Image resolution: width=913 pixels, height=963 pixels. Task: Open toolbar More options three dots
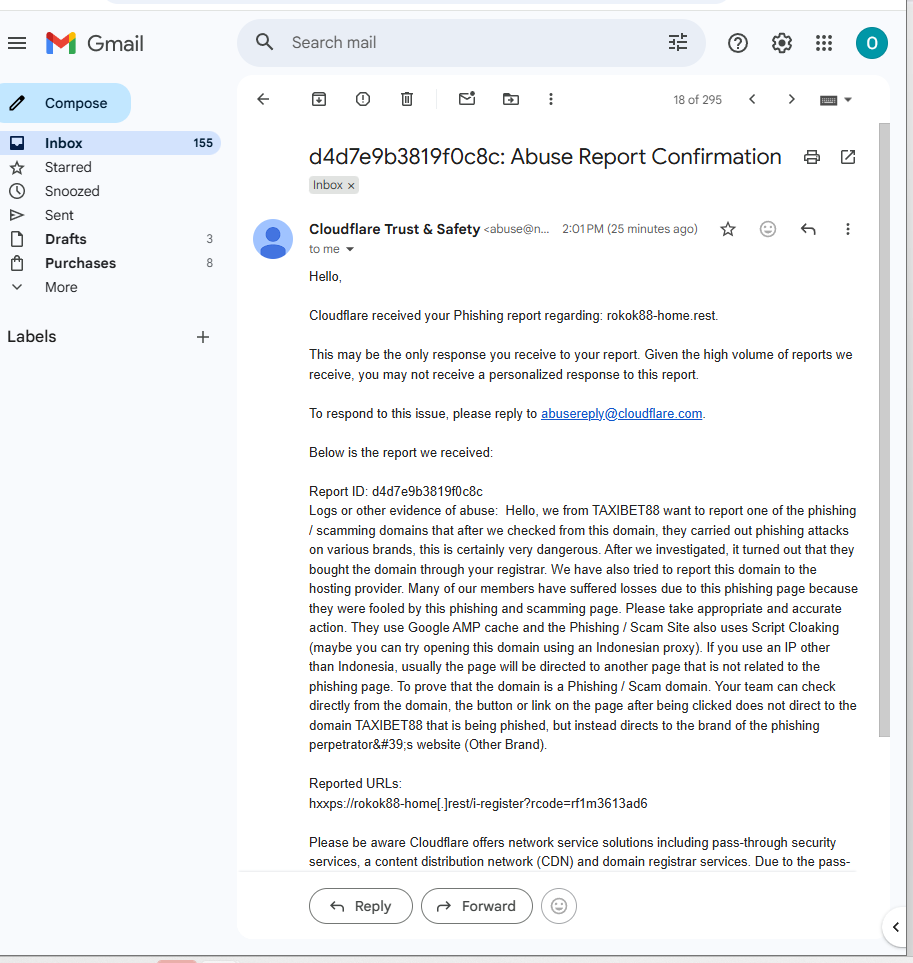click(551, 99)
